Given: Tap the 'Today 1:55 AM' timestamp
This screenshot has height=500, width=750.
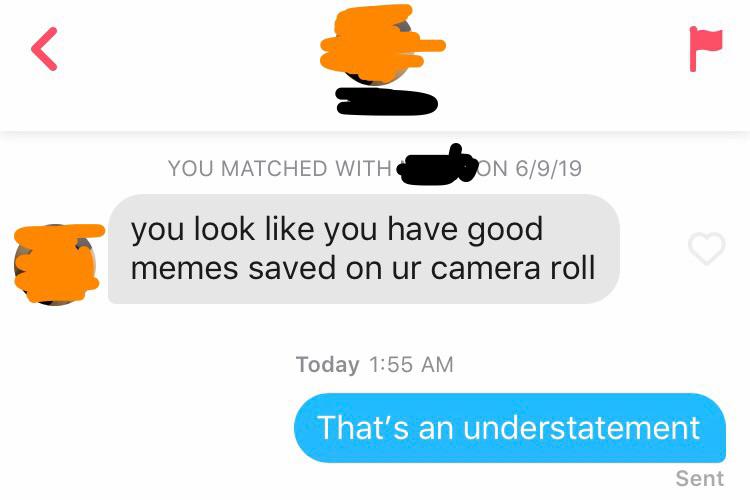Looking at the screenshot, I should click(x=375, y=365).
